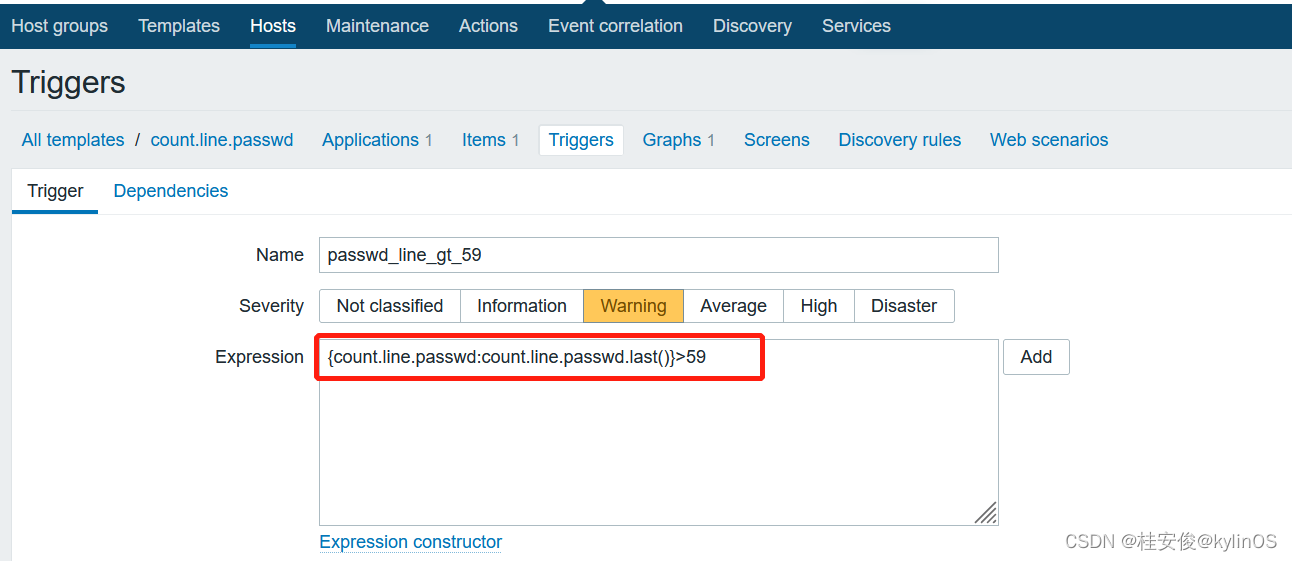Click Actions in top menu

click(x=488, y=26)
